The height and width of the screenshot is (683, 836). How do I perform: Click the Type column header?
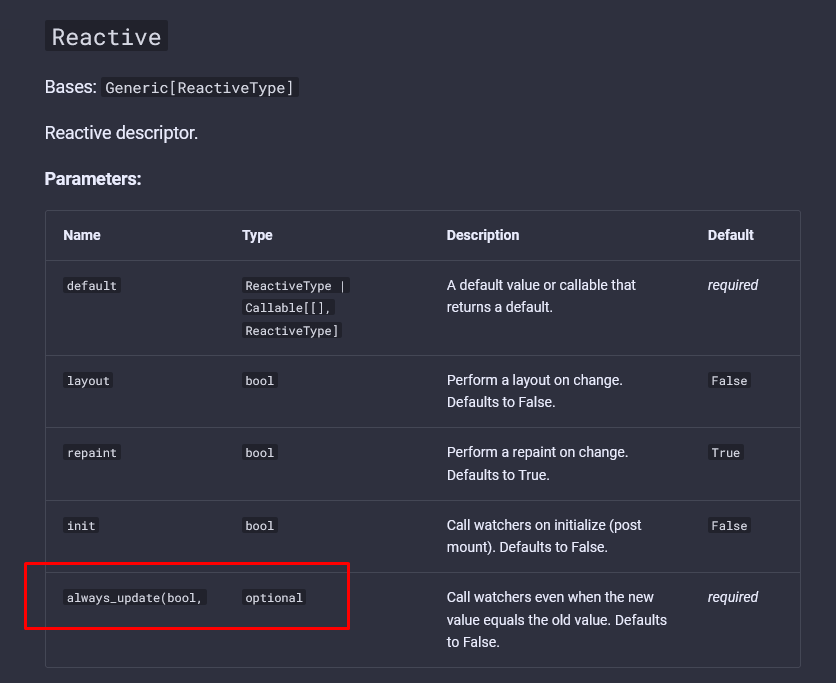click(x=257, y=235)
